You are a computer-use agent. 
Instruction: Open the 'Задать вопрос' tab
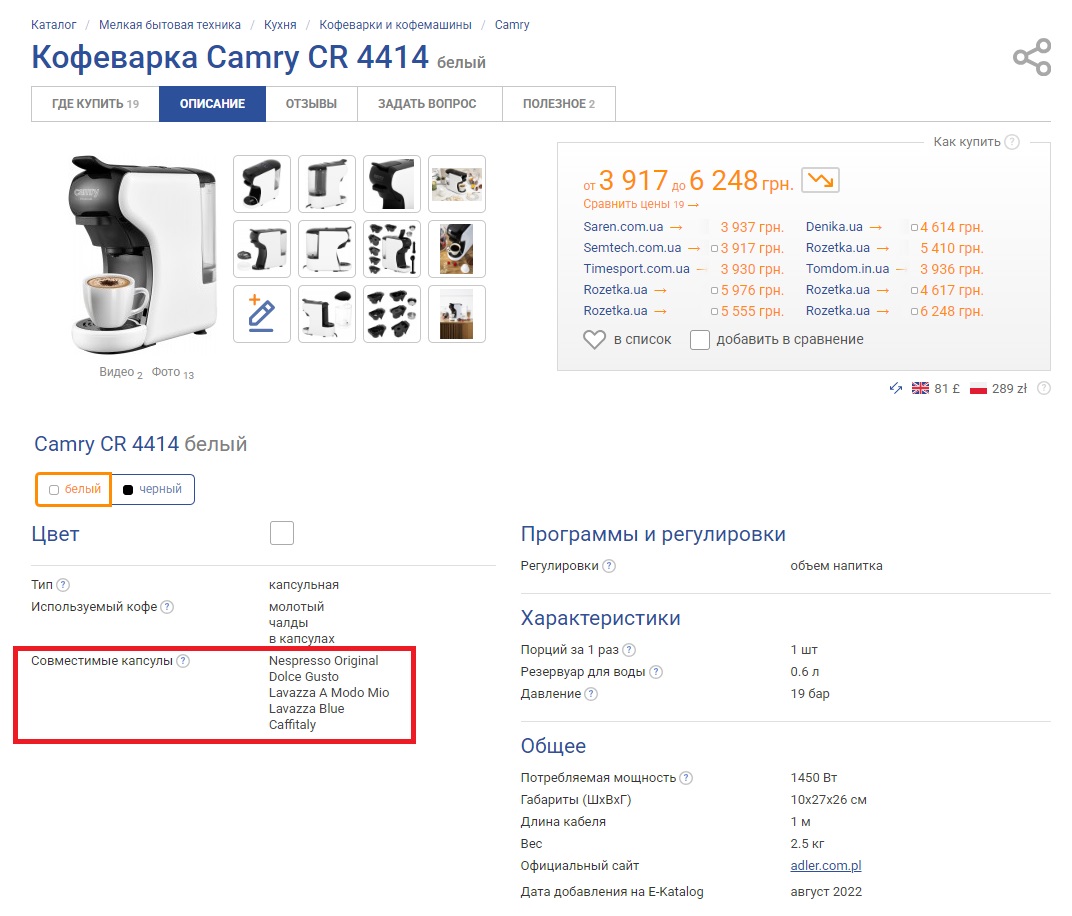pyautogui.click(x=427, y=104)
